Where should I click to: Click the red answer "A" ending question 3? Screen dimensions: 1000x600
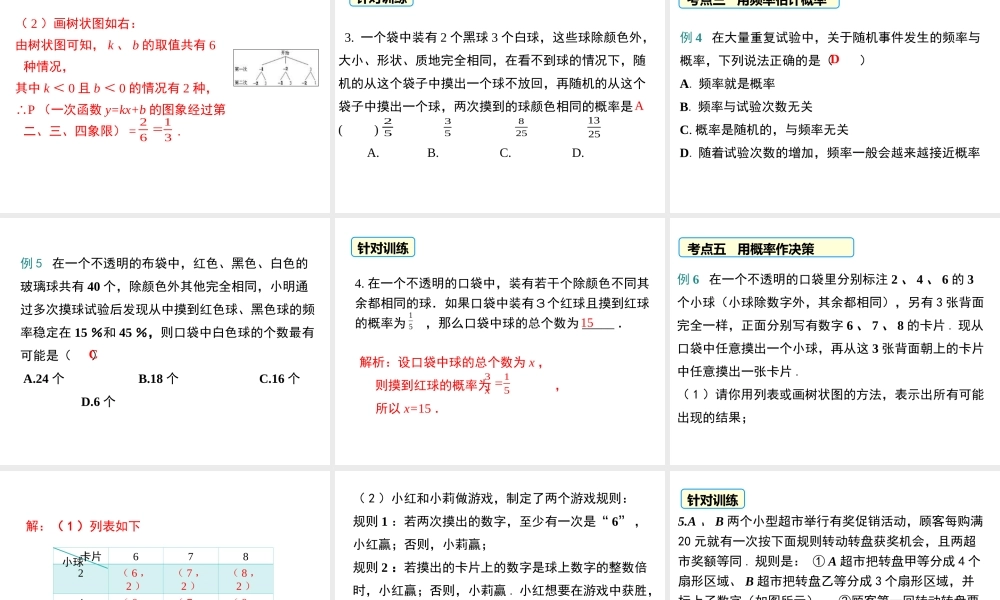point(640,106)
